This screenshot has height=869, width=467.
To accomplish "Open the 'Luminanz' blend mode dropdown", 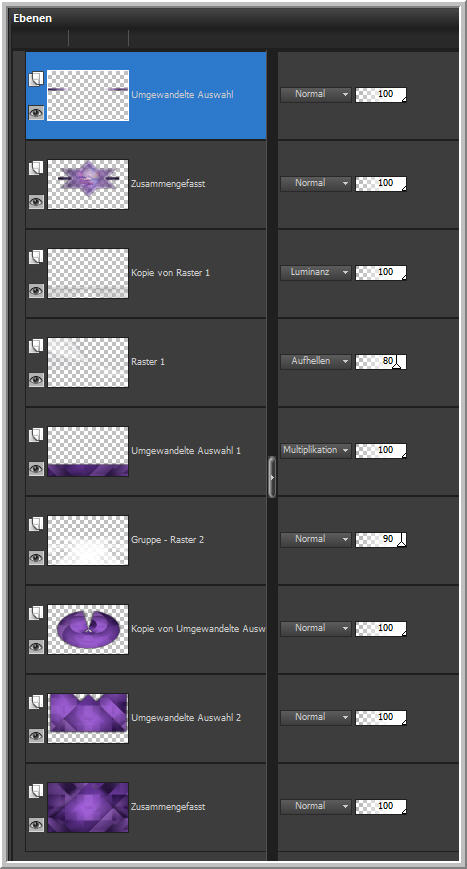I will (316, 272).
